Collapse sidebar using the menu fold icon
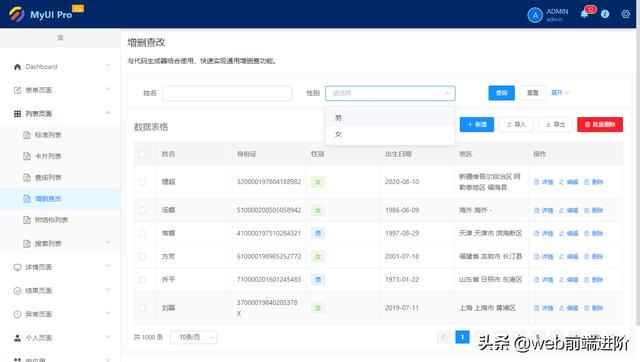This screenshot has width=640, height=362. (60, 38)
